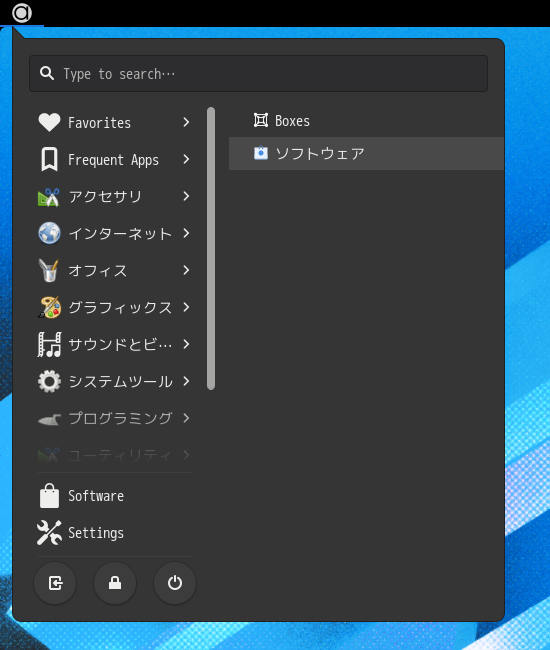Screen dimensions: 550x650
Task: Open the Frequent Apps category
Action: pos(115,160)
